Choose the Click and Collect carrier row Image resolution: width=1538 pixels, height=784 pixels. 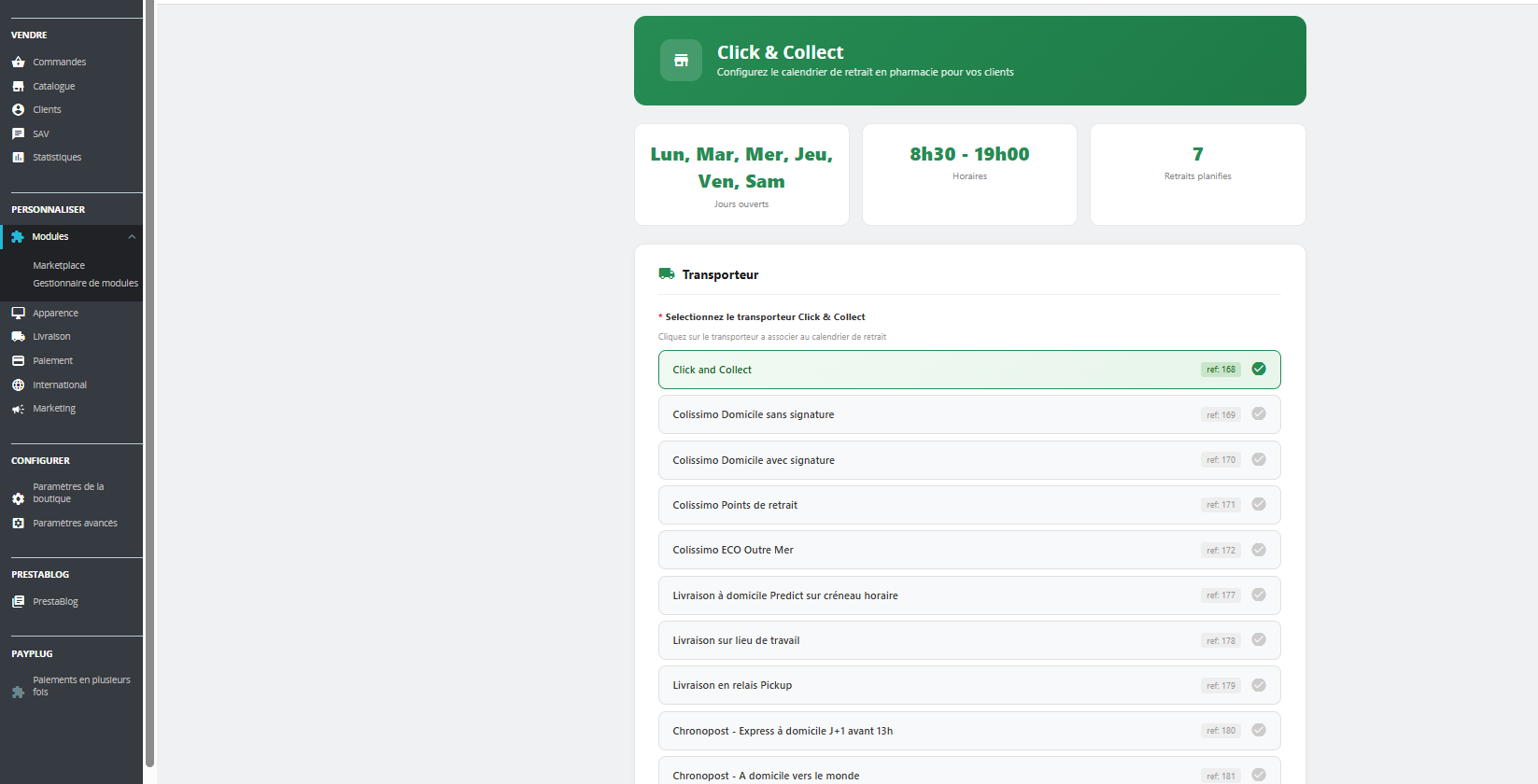pyautogui.click(x=969, y=370)
